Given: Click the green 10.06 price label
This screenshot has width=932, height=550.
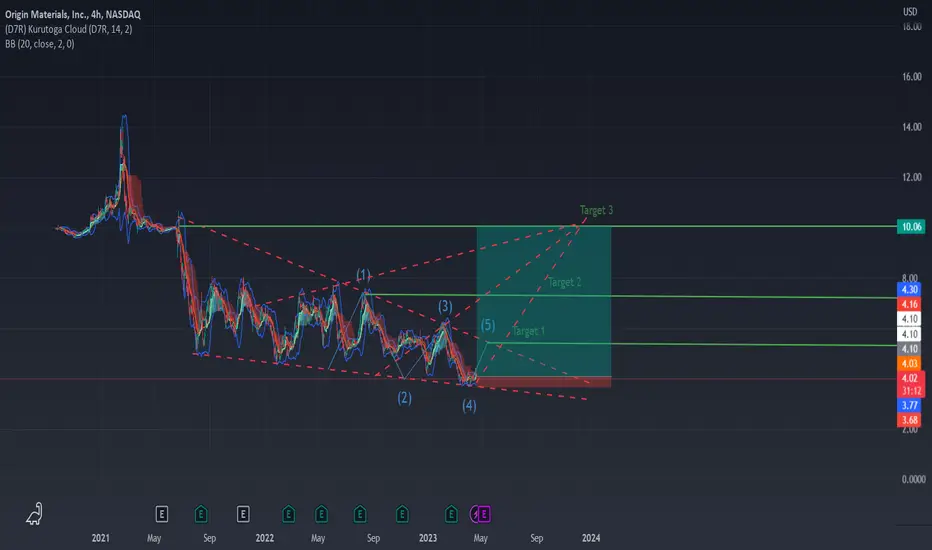Looking at the screenshot, I should tap(911, 227).
